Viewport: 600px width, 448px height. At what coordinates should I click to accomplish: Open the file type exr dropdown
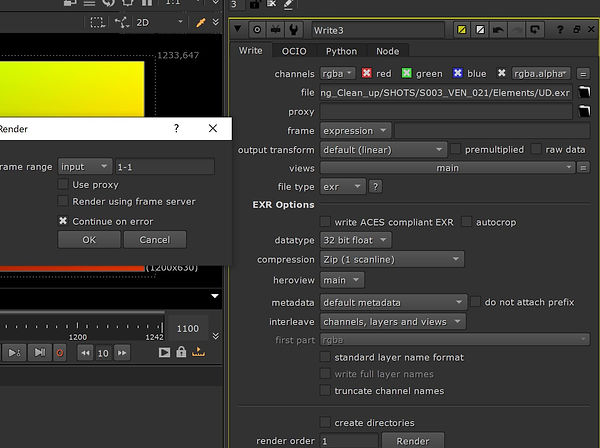point(342,187)
